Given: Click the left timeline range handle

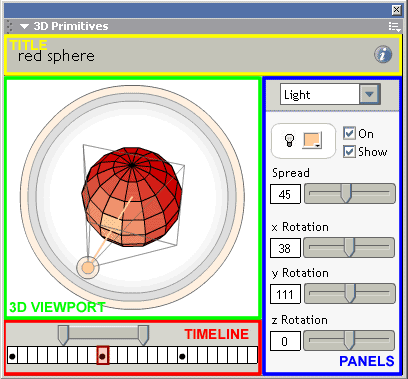Looking at the screenshot, I should coord(63,335).
